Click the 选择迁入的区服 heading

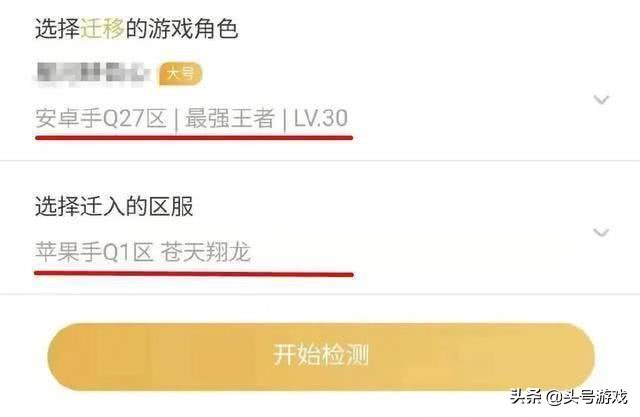click(114, 206)
